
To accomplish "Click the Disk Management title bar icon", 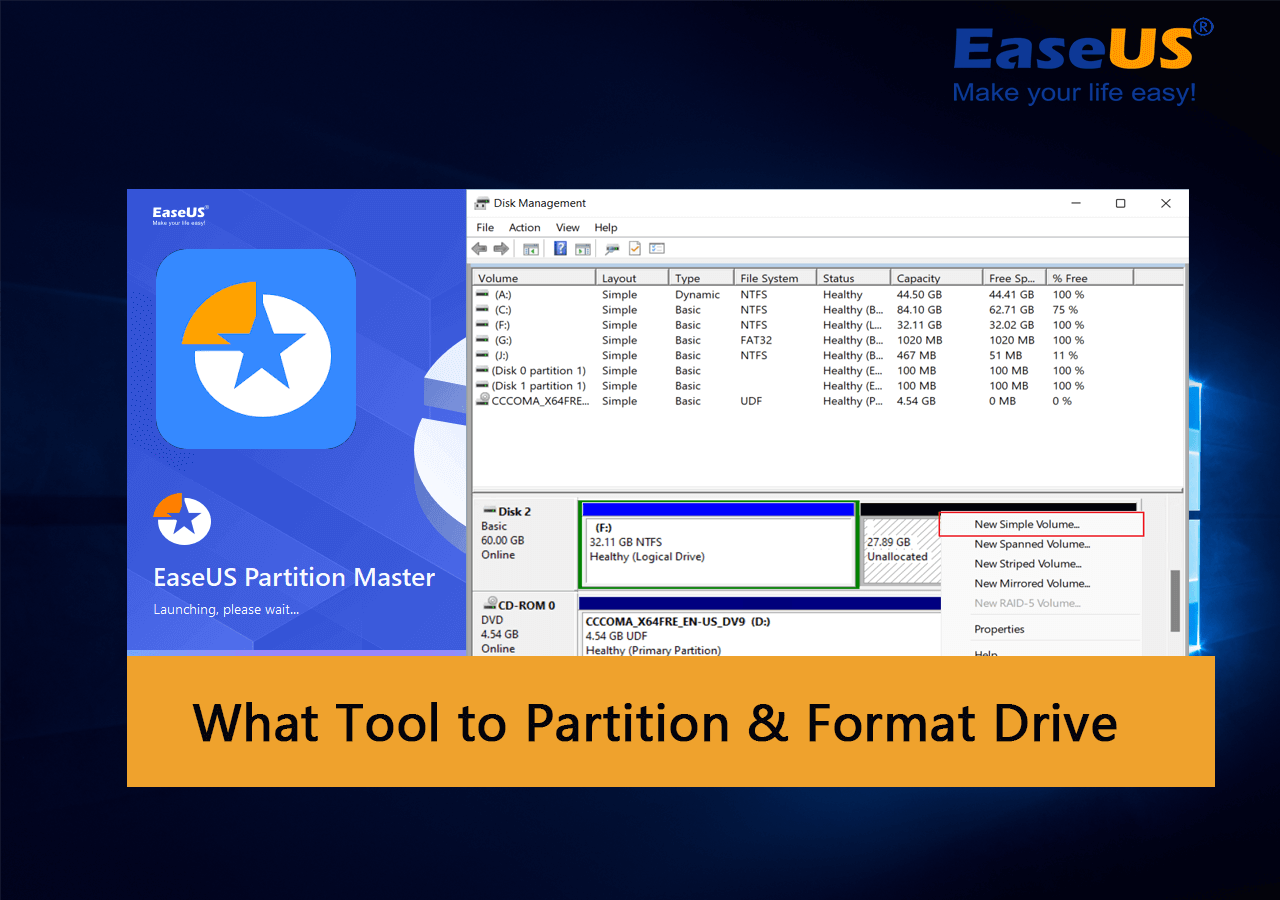I will tap(482, 203).
